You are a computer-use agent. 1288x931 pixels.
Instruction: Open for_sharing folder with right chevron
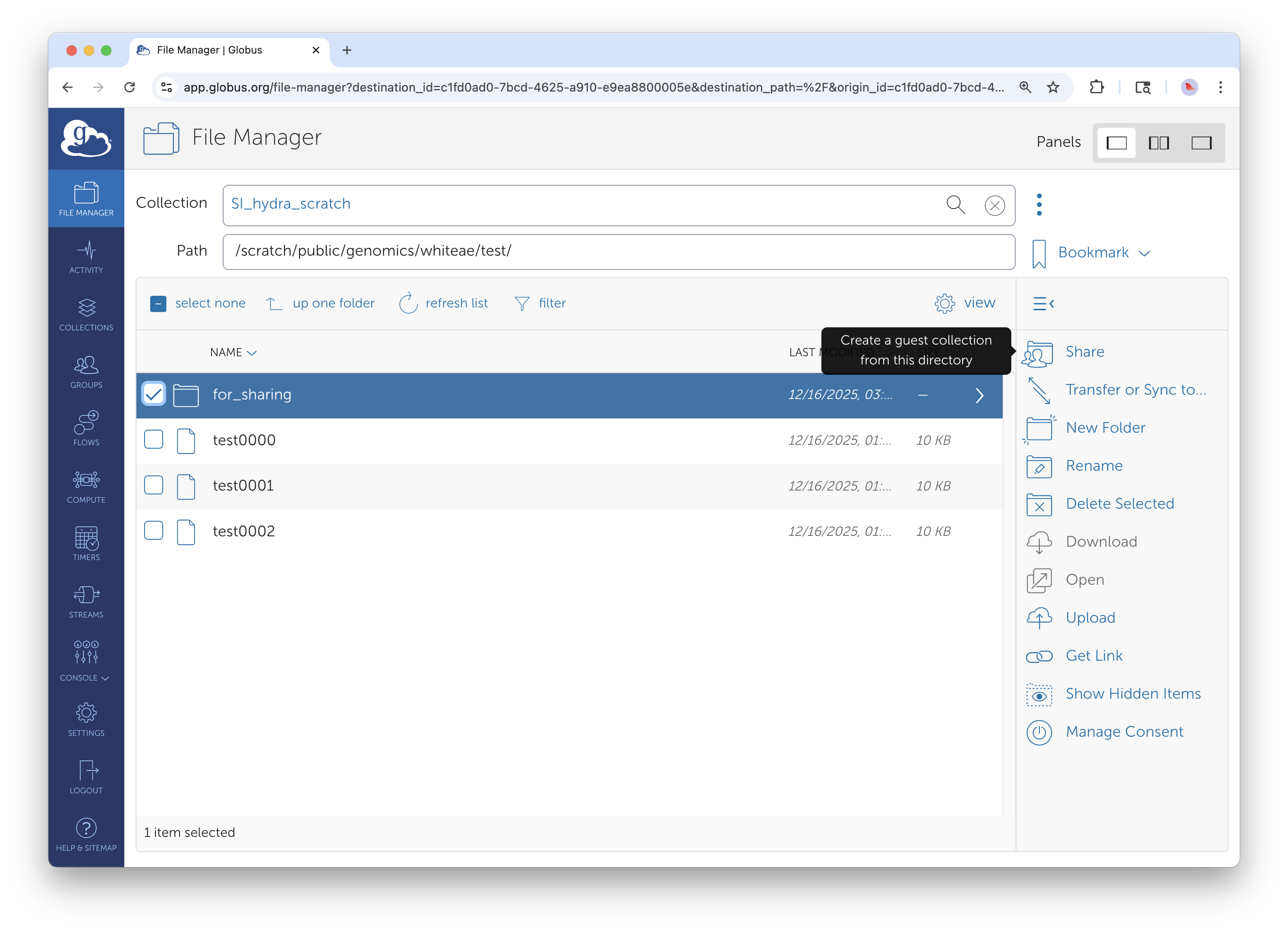[x=979, y=396]
